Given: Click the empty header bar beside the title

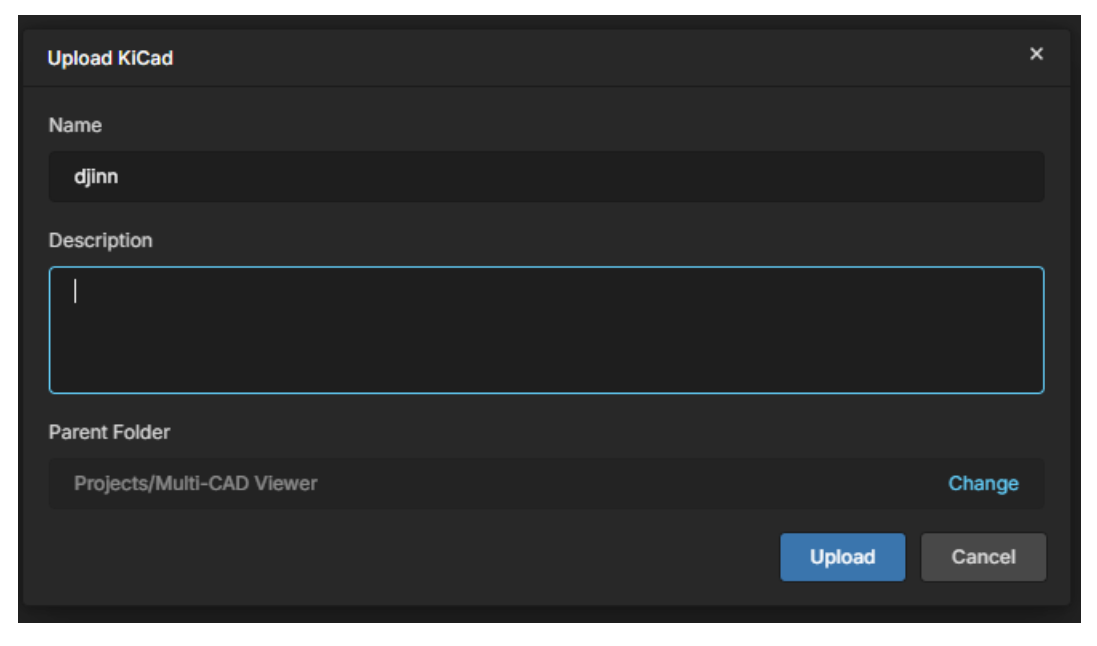Looking at the screenshot, I should coord(600,58).
